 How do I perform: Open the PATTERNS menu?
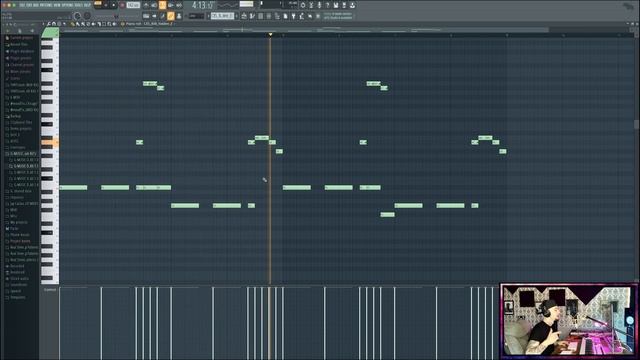tap(46, 5)
